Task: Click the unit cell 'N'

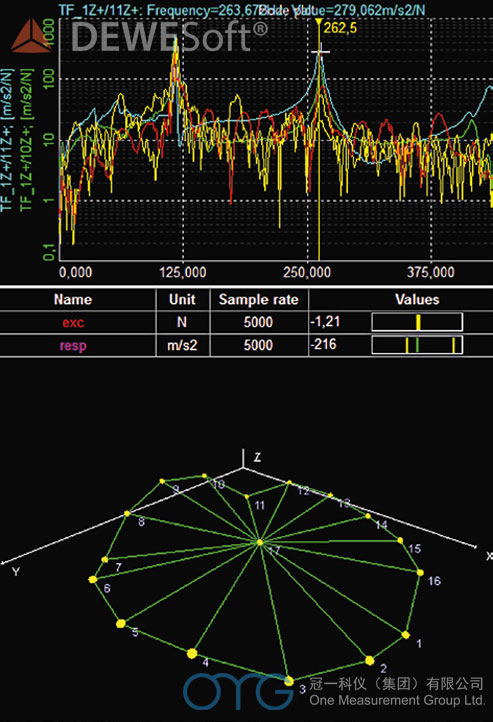Action: pos(182,322)
